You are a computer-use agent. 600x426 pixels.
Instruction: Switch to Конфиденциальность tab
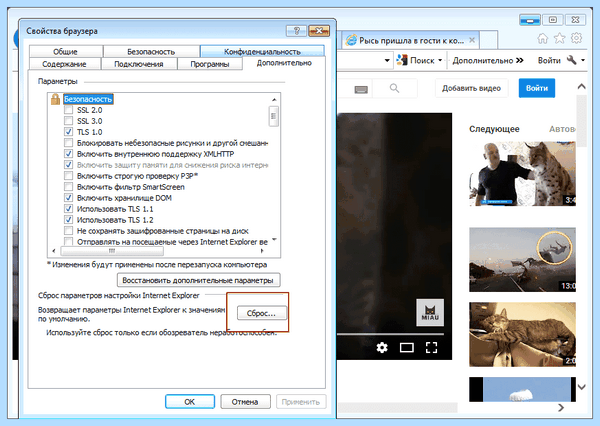[262, 51]
